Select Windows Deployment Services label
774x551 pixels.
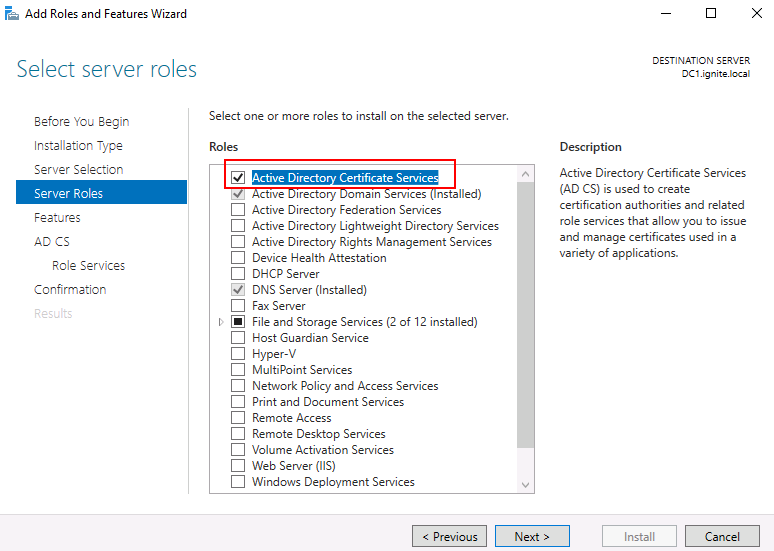(x=333, y=482)
